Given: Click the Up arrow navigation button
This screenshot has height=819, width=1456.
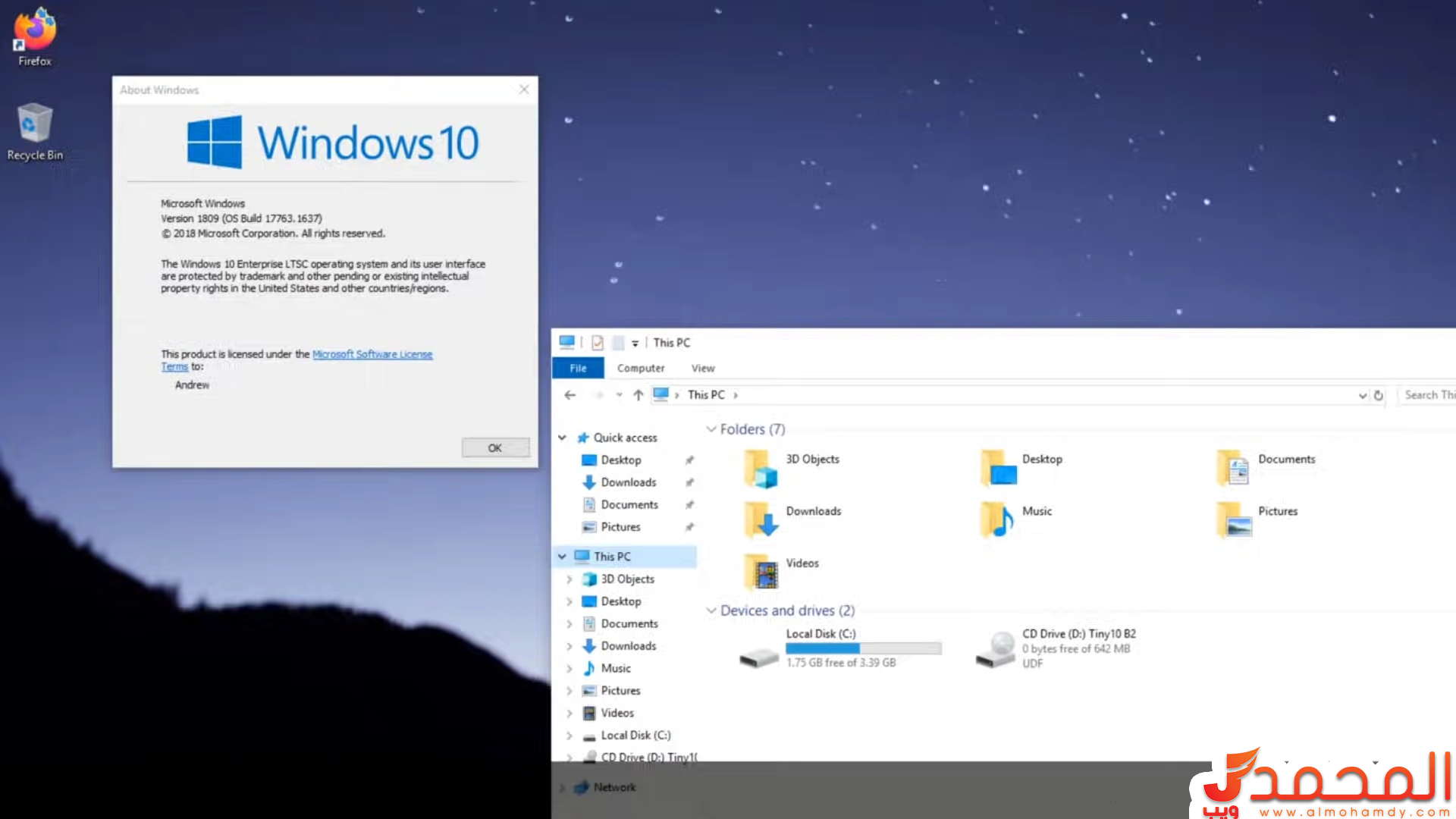Looking at the screenshot, I should [638, 395].
